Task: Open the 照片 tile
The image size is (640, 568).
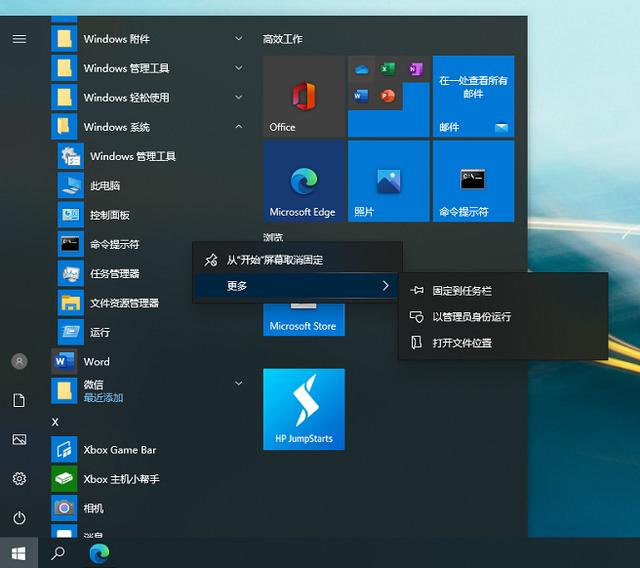Action: 389,181
